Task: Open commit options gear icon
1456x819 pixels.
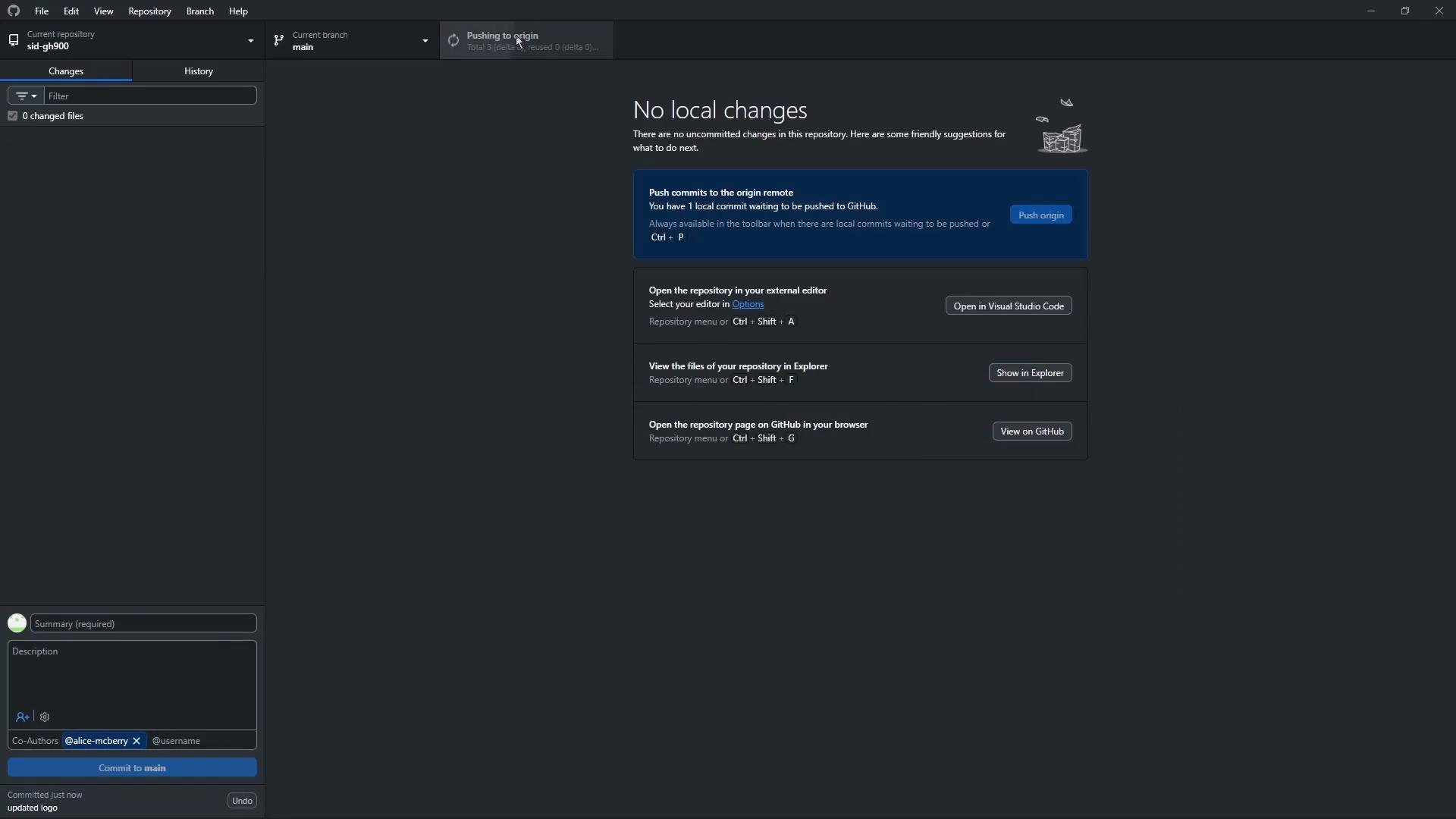Action: pyautogui.click(x=45, y=717)
